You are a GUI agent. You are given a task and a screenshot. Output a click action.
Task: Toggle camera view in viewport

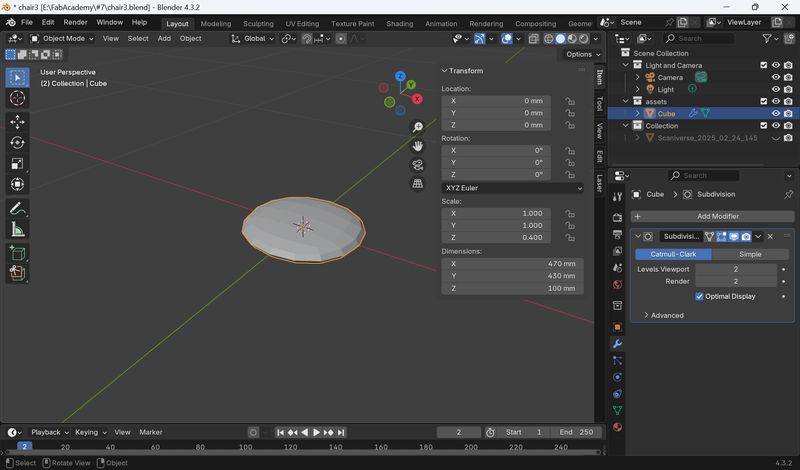click(x=417, y=165)
